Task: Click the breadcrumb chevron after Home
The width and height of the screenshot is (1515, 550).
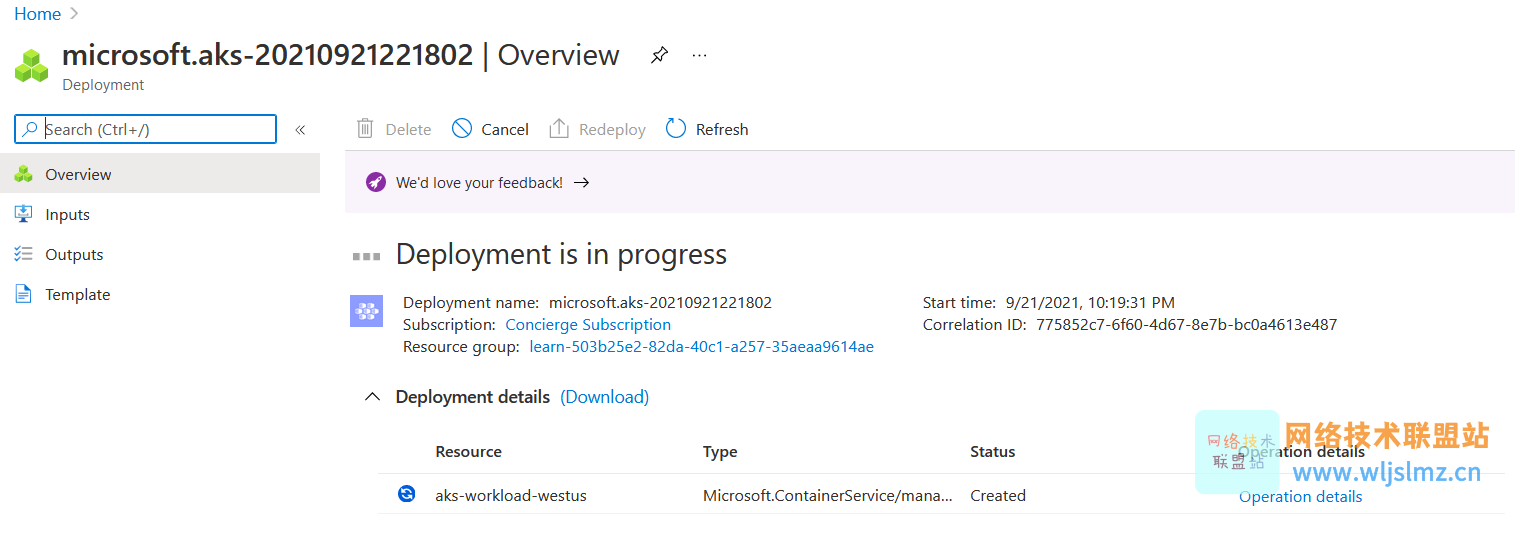Action: (x=74, y=14)
